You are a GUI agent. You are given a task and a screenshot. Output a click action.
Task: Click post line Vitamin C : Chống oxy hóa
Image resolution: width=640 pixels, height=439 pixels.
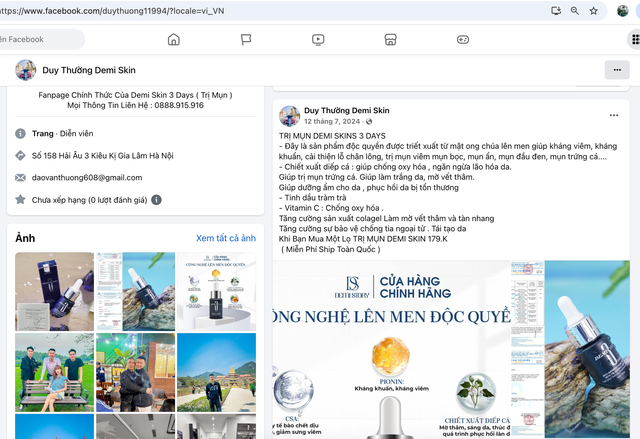pyautogui.click(x=331, y=208)
